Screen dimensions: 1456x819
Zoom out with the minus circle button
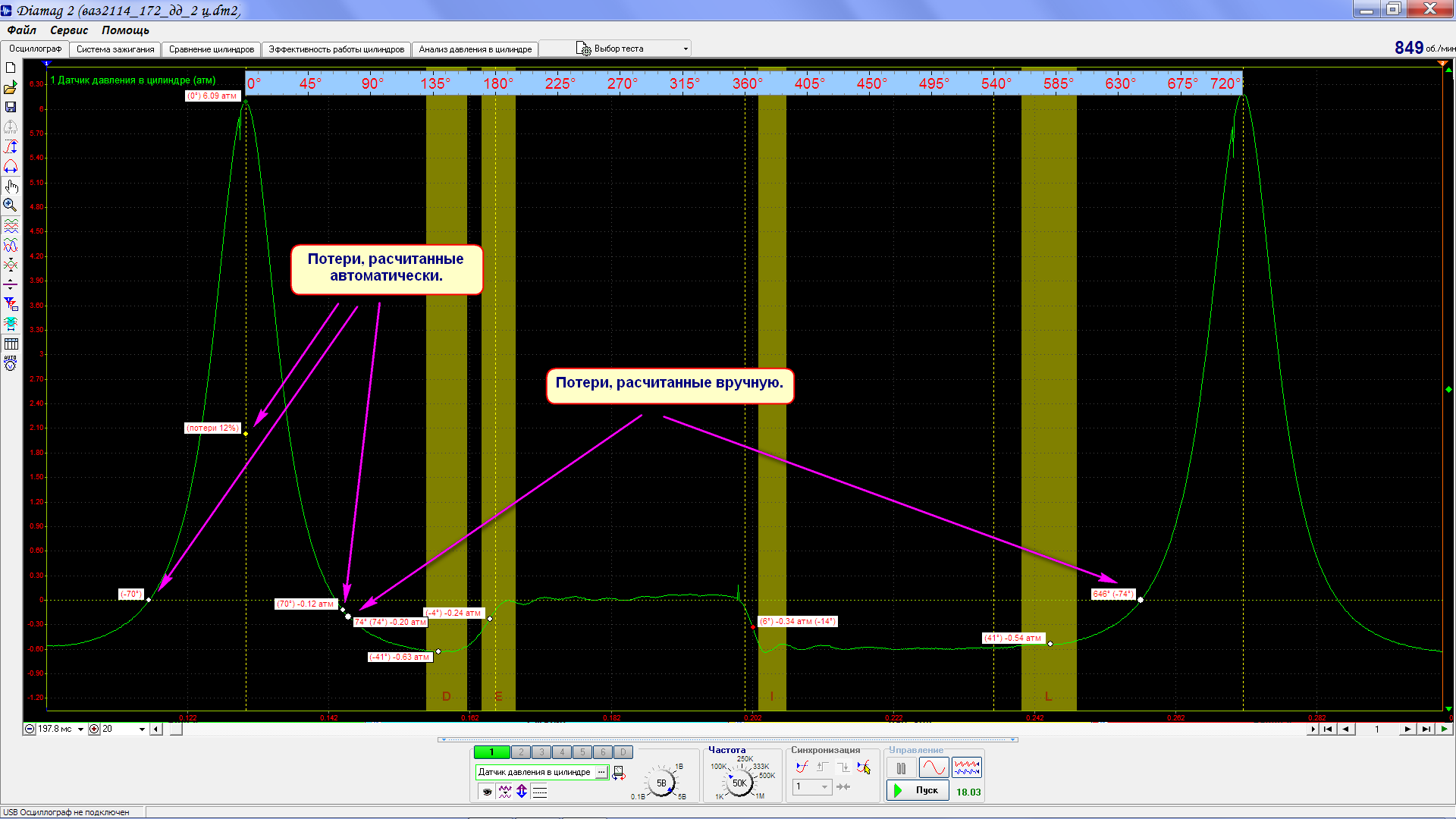(x=30, y=730)
